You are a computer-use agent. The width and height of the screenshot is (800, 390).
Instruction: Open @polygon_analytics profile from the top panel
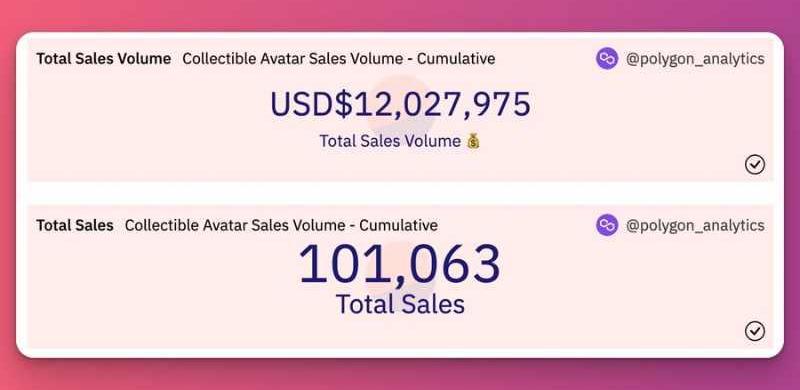click(x=695, y=59)
